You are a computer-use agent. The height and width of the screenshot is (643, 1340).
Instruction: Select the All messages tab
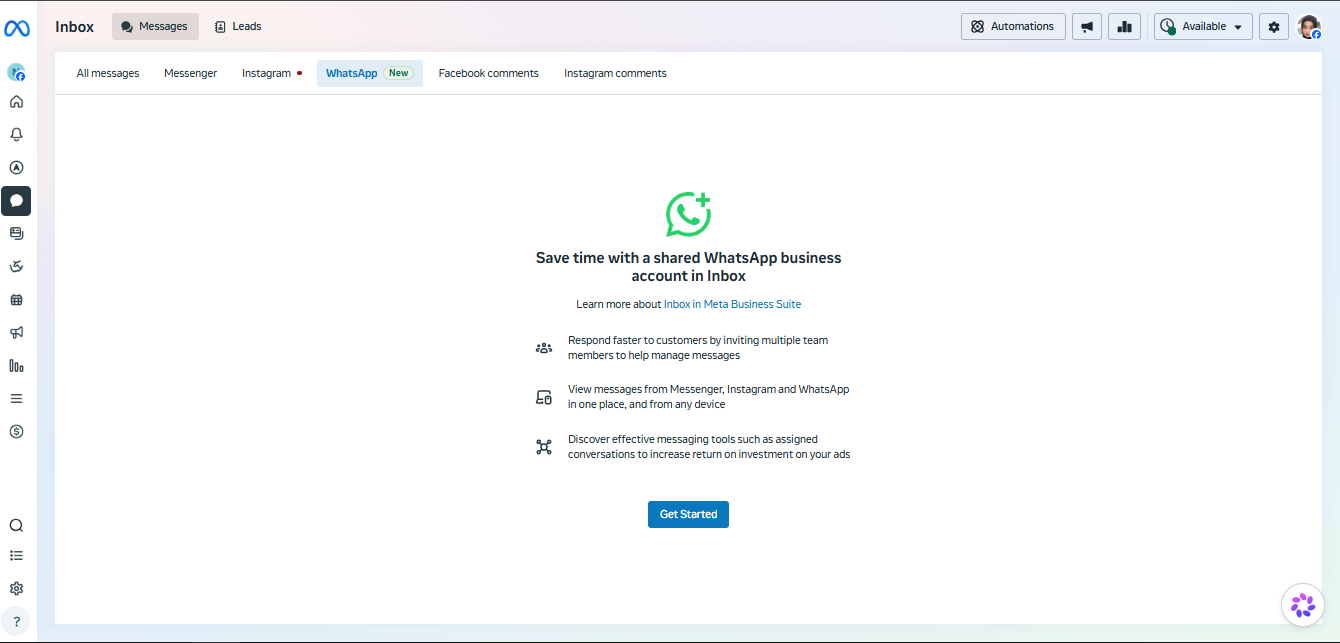coord(108,73)
